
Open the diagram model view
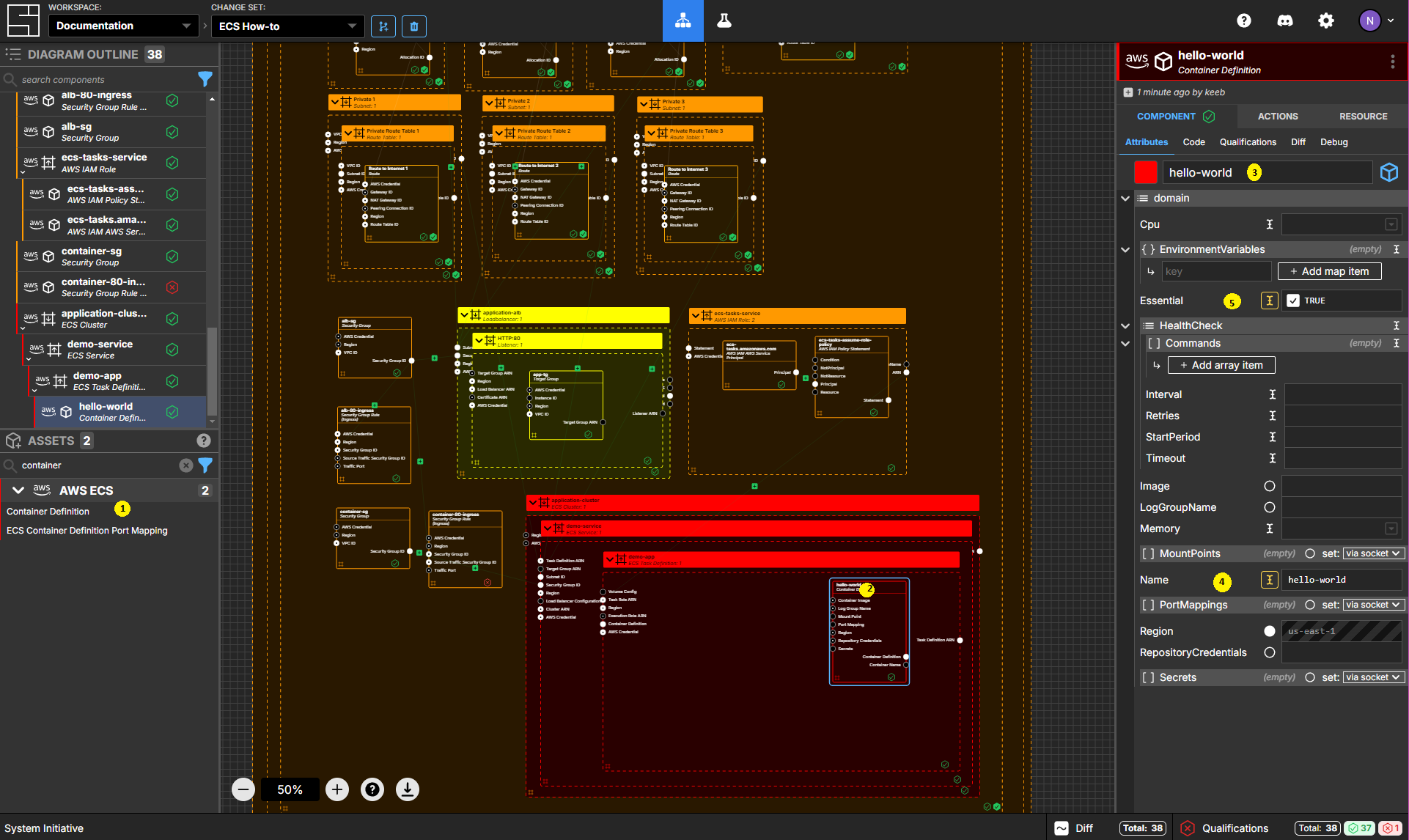coord(683,21)
